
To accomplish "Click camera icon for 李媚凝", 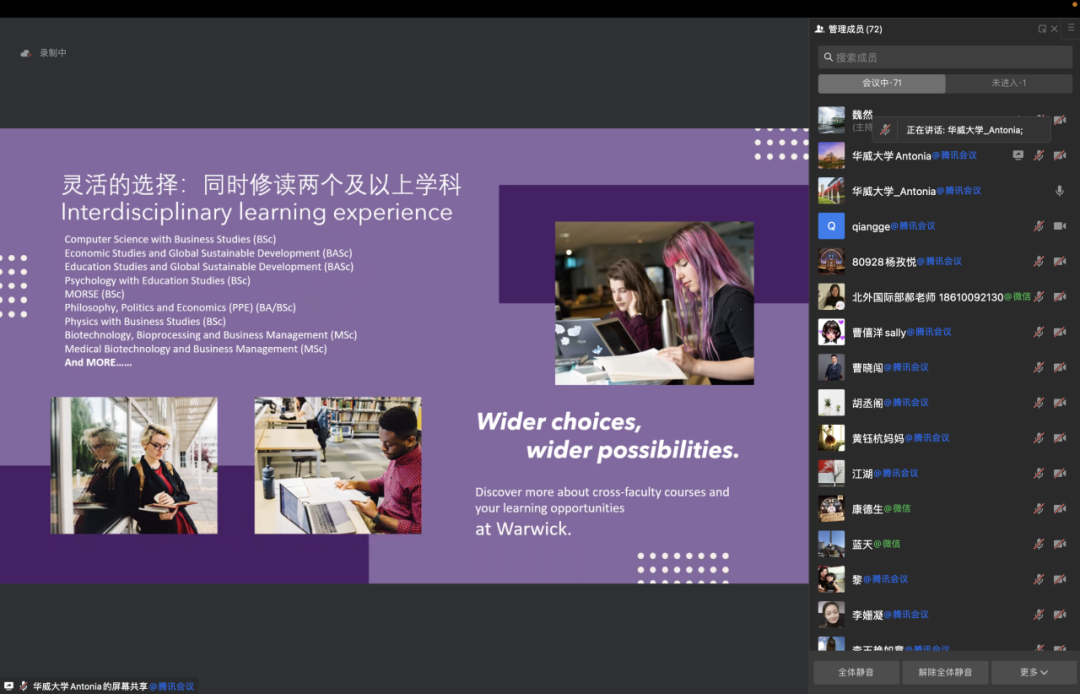I will click(x=1060, y=615).
